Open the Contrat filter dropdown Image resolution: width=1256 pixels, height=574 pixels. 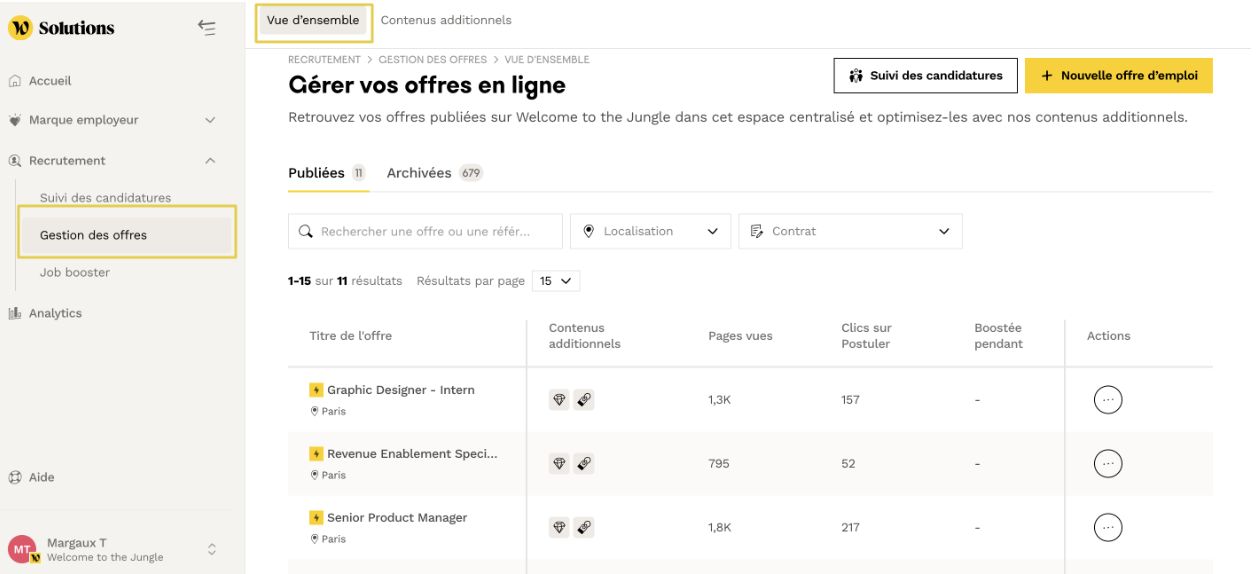(850, 231)
